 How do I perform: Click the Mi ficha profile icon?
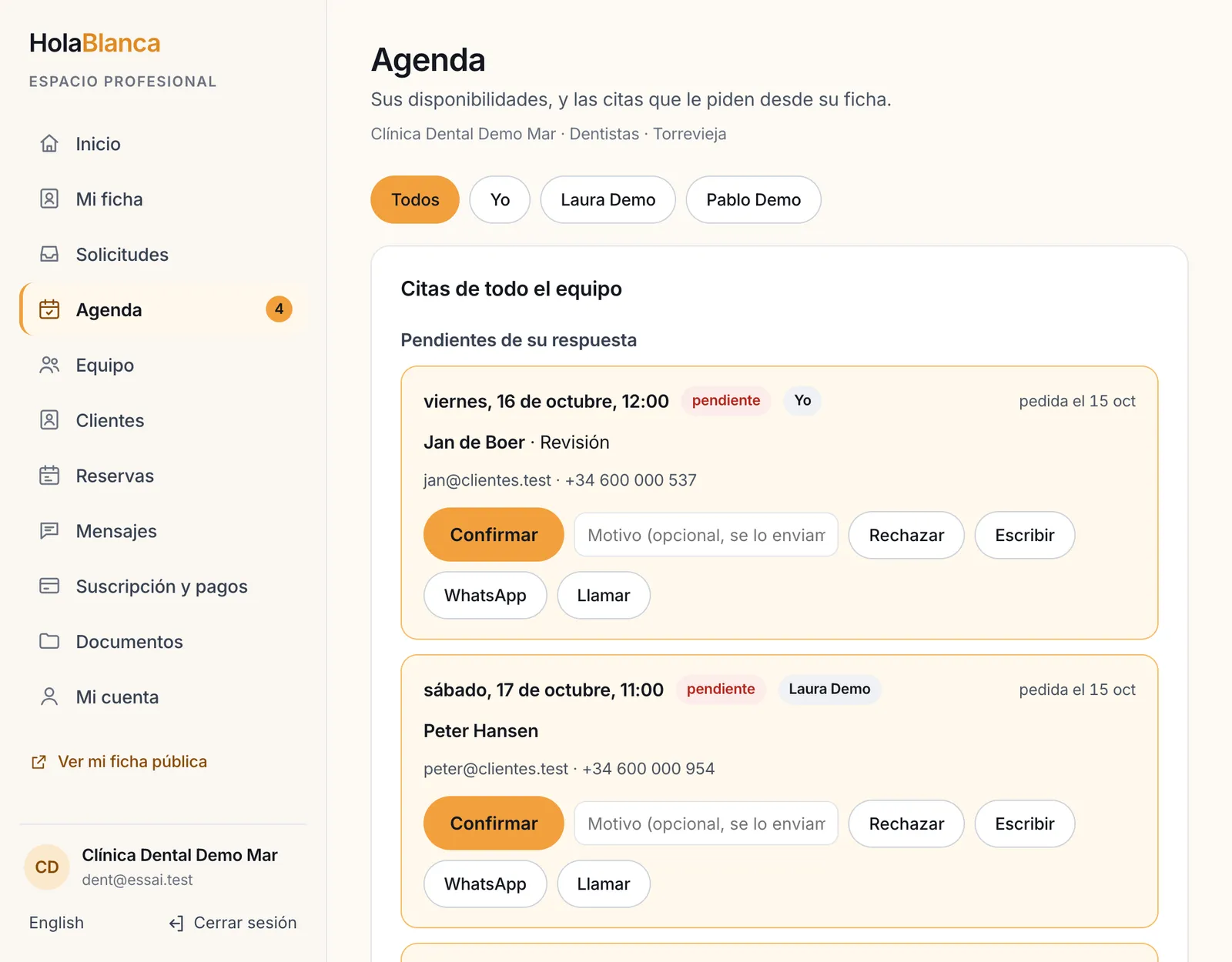tap(49, 199)
